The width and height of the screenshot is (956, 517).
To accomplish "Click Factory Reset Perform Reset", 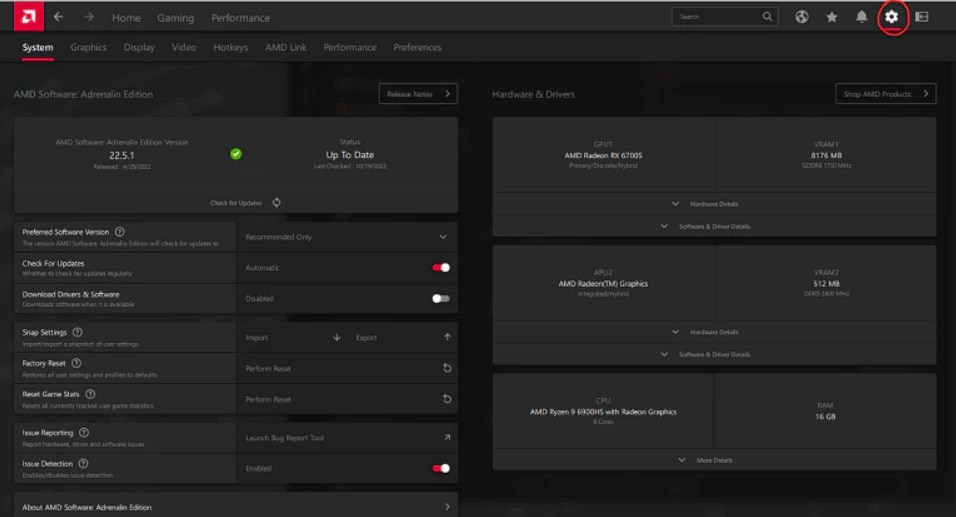I will pyautogui.click(x=268, y=368).
